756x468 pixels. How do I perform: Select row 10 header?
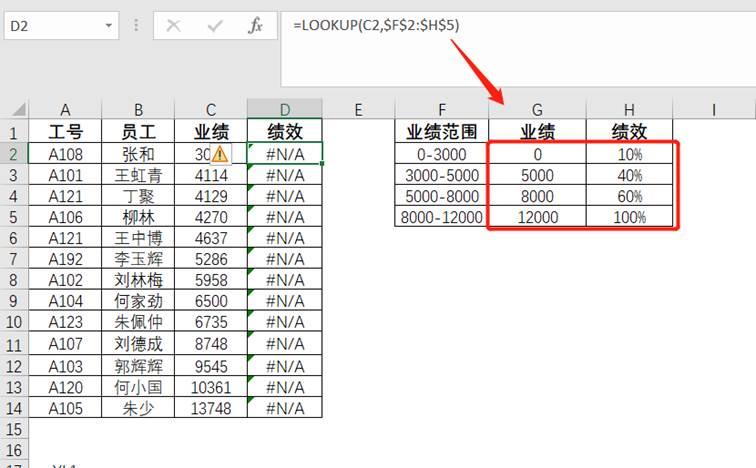[14, 321]
